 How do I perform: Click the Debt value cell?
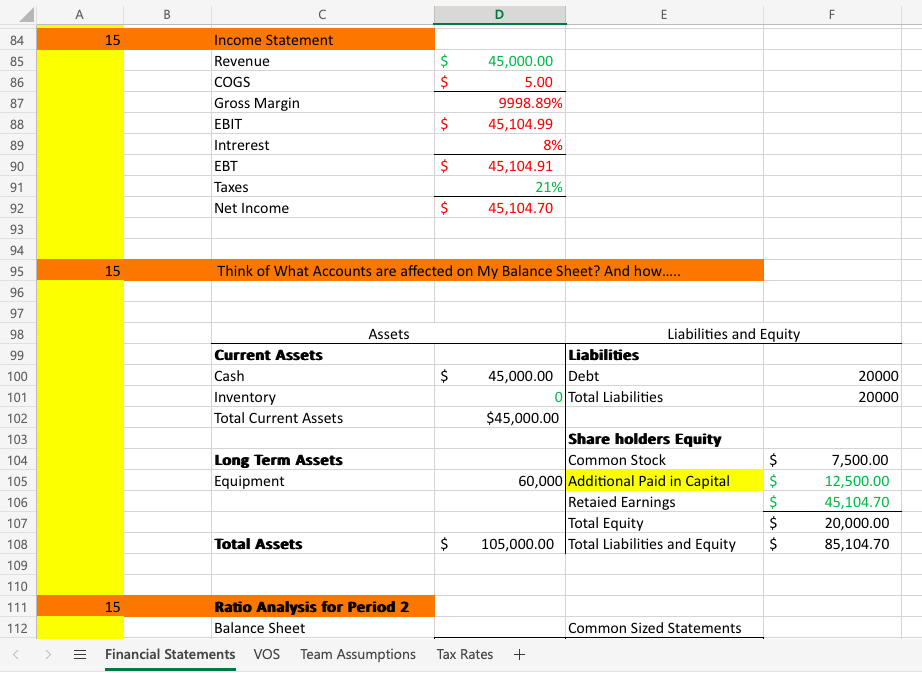[x=831, y=376]
